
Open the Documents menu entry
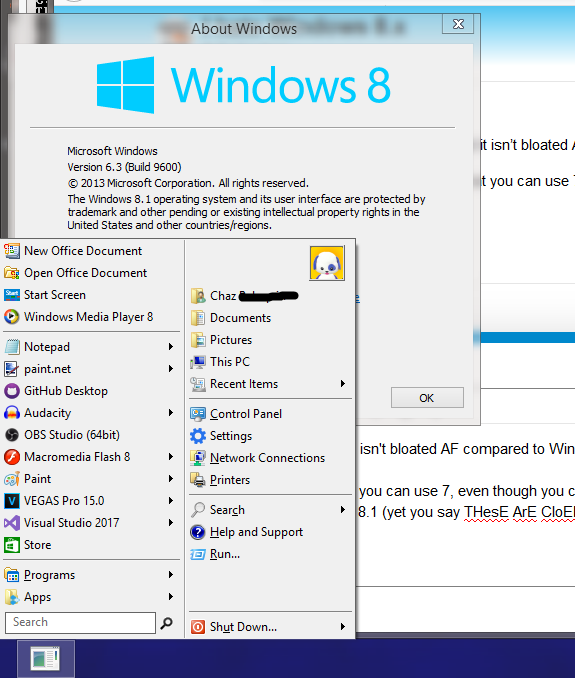click(270, 318)
